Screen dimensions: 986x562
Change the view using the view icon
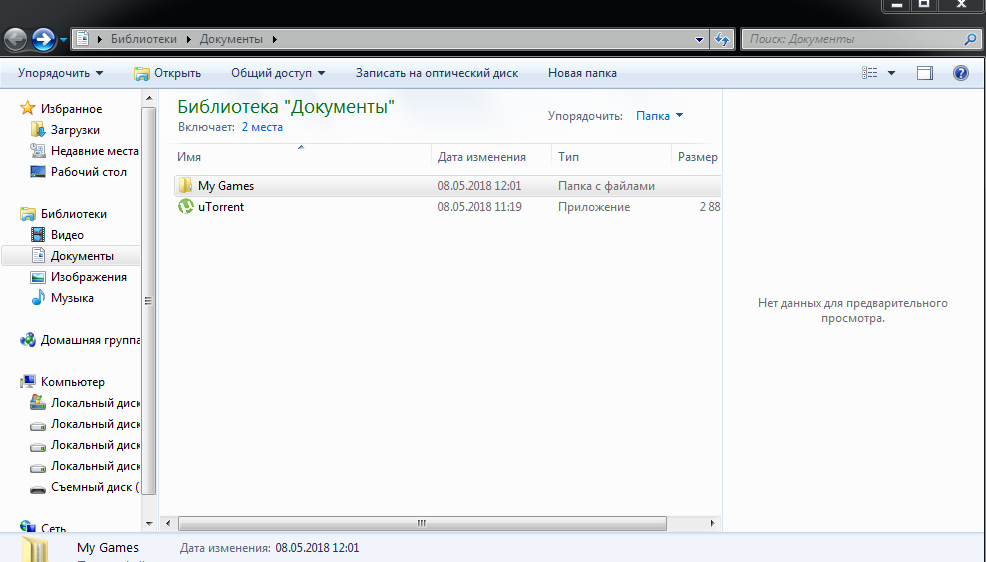(x=870, y=73)
